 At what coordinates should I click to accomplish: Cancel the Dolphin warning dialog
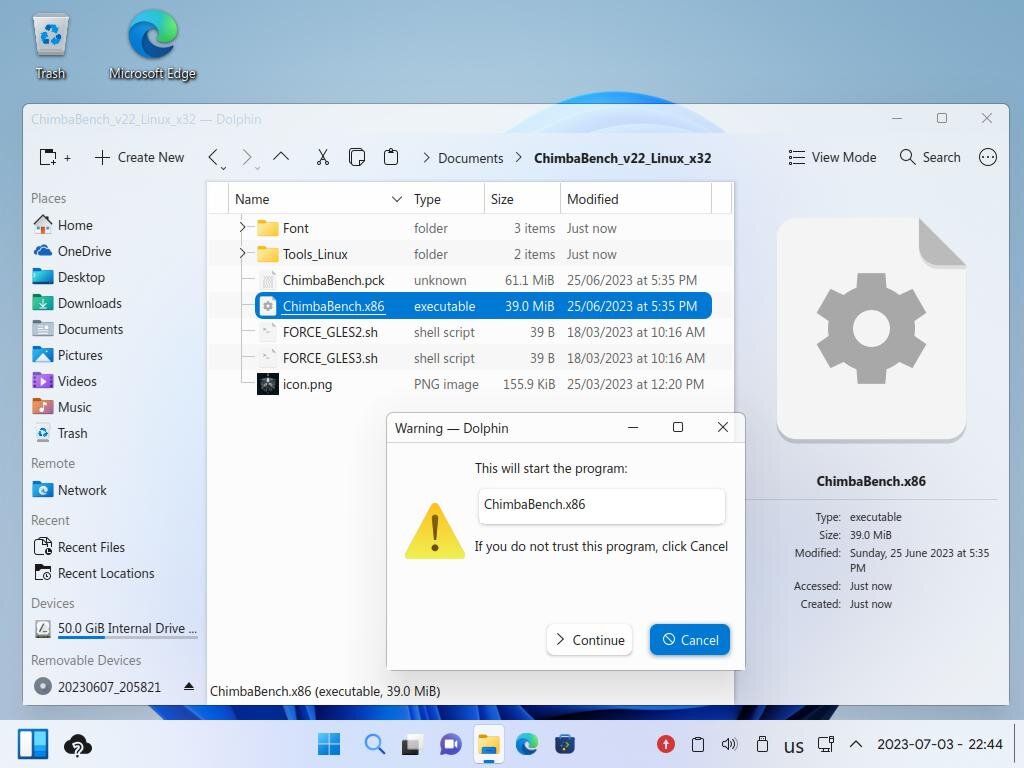coord(689,640)
